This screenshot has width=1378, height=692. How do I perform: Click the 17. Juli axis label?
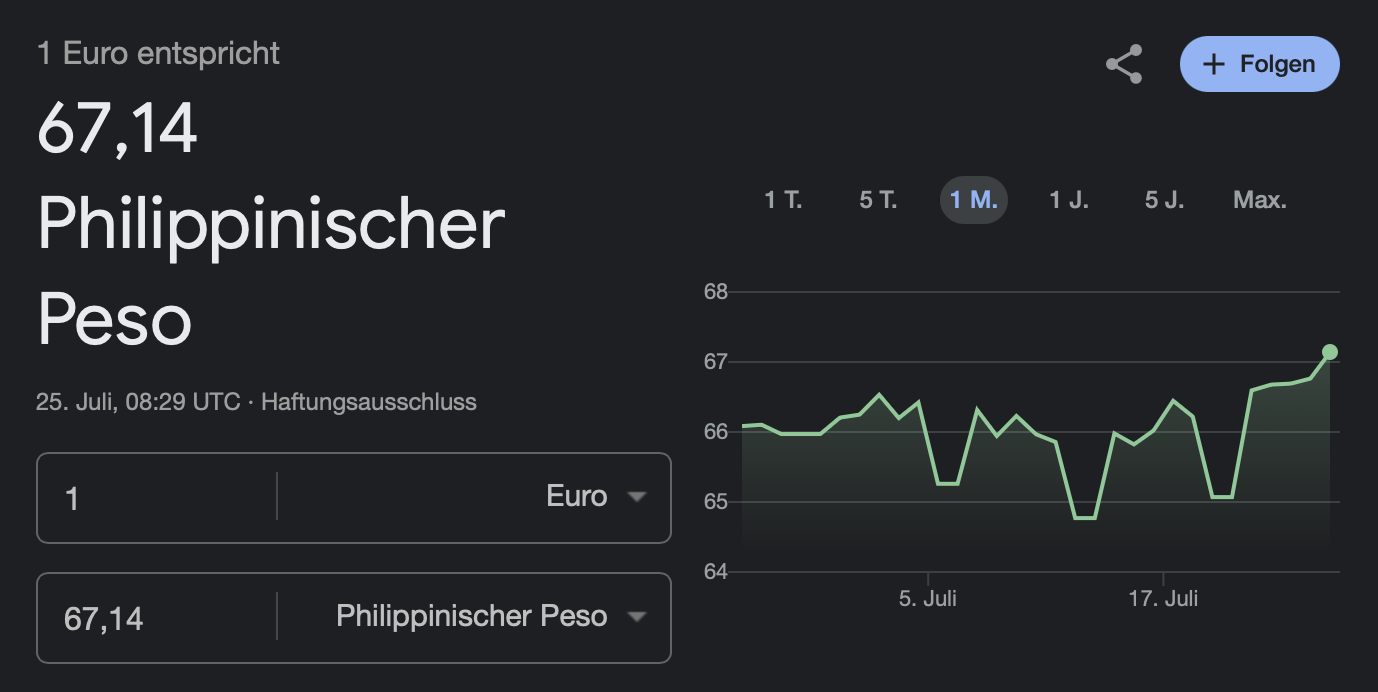[x=1163, y=599]
